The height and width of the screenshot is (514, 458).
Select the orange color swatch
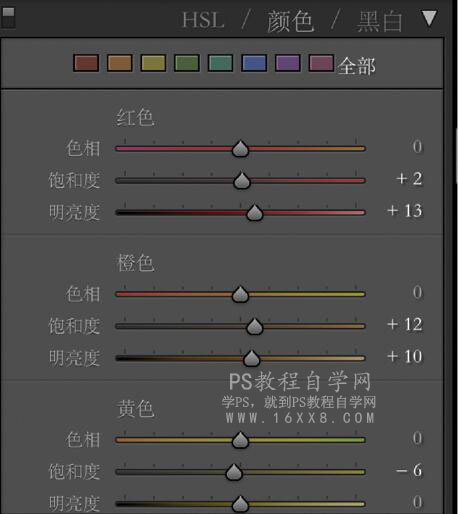point(120,63)
